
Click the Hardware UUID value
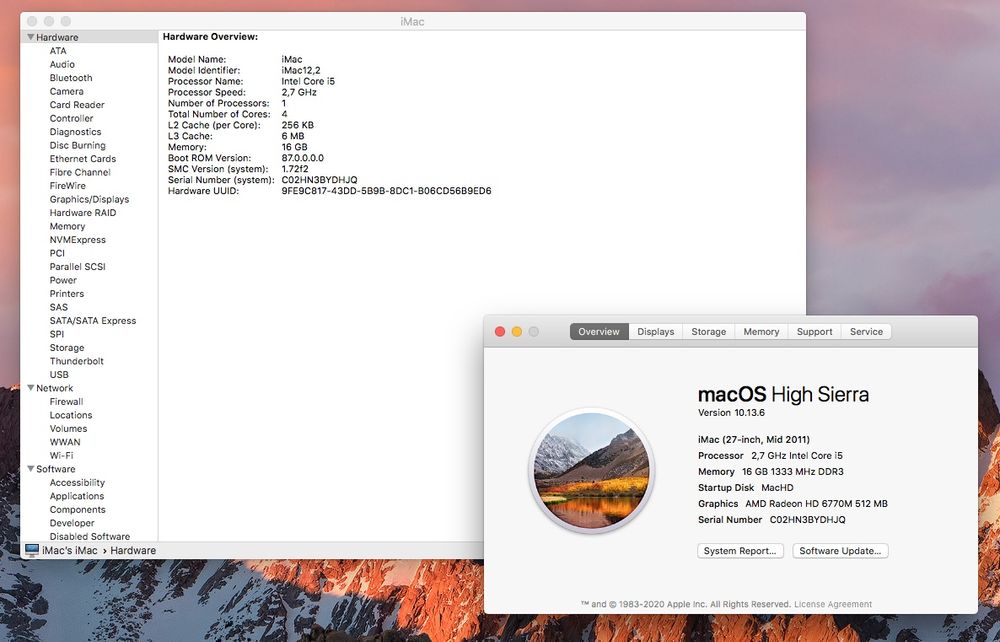coord(386,191)
